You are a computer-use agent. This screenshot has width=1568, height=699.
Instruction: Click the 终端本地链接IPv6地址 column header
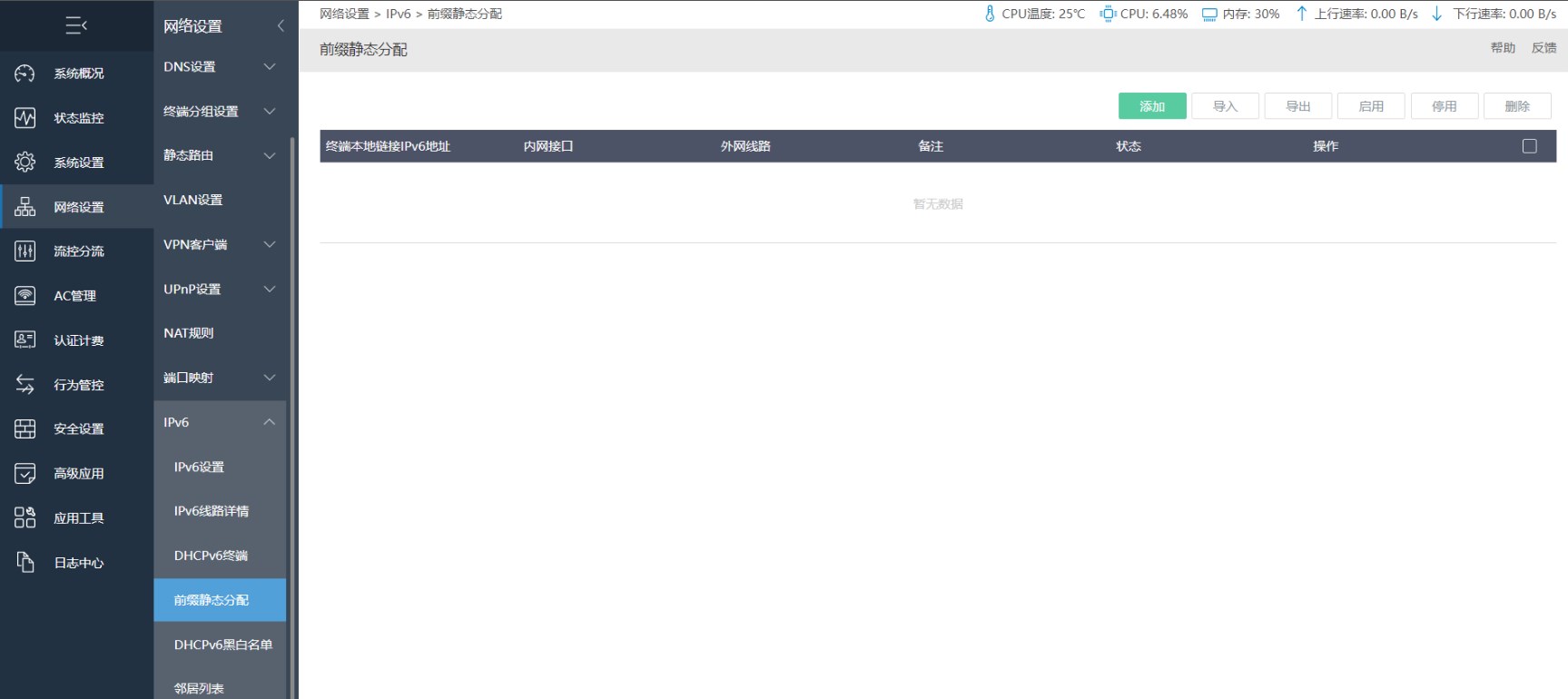[388, 146]
